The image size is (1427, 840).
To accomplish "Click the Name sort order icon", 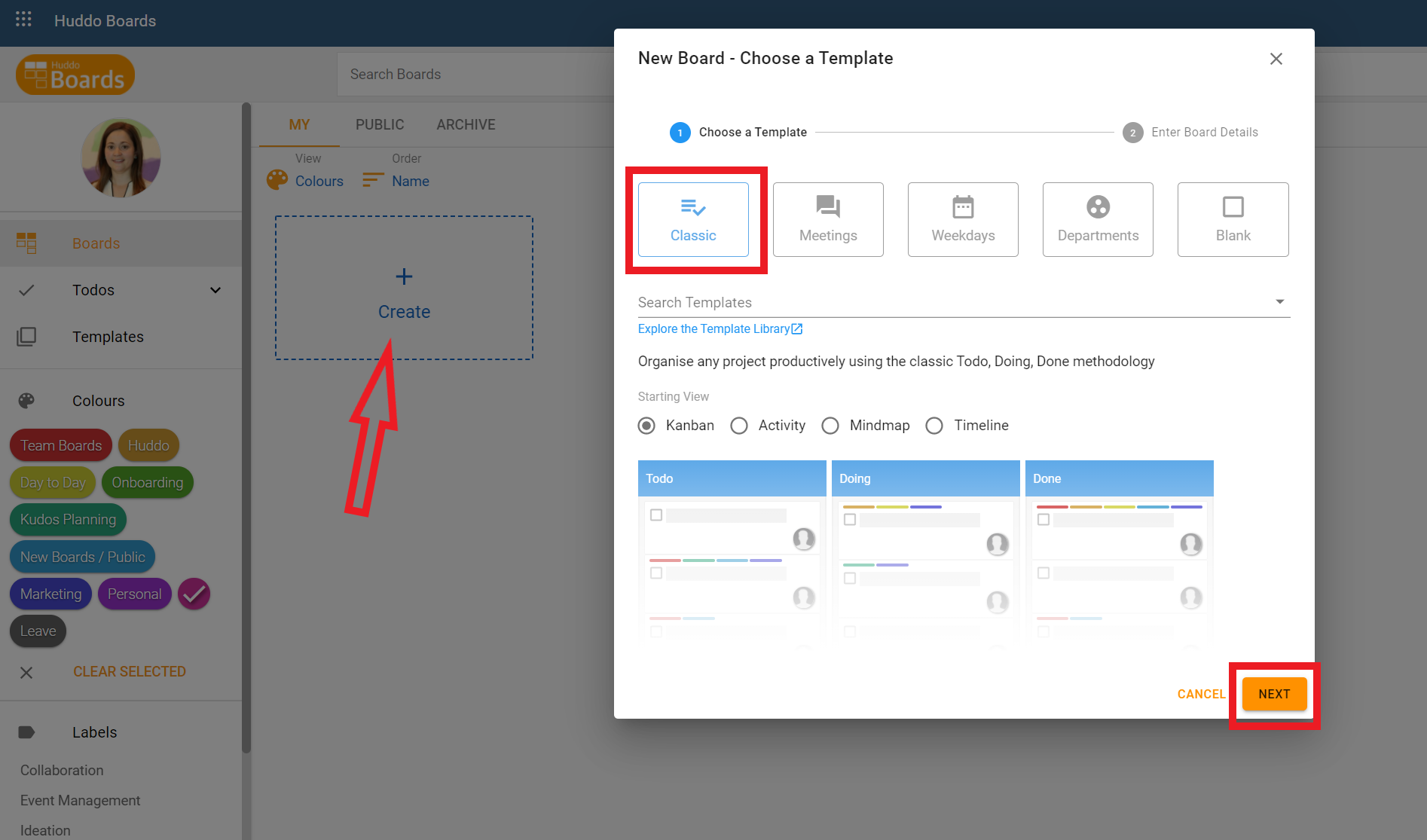I will tap(373, 180).
